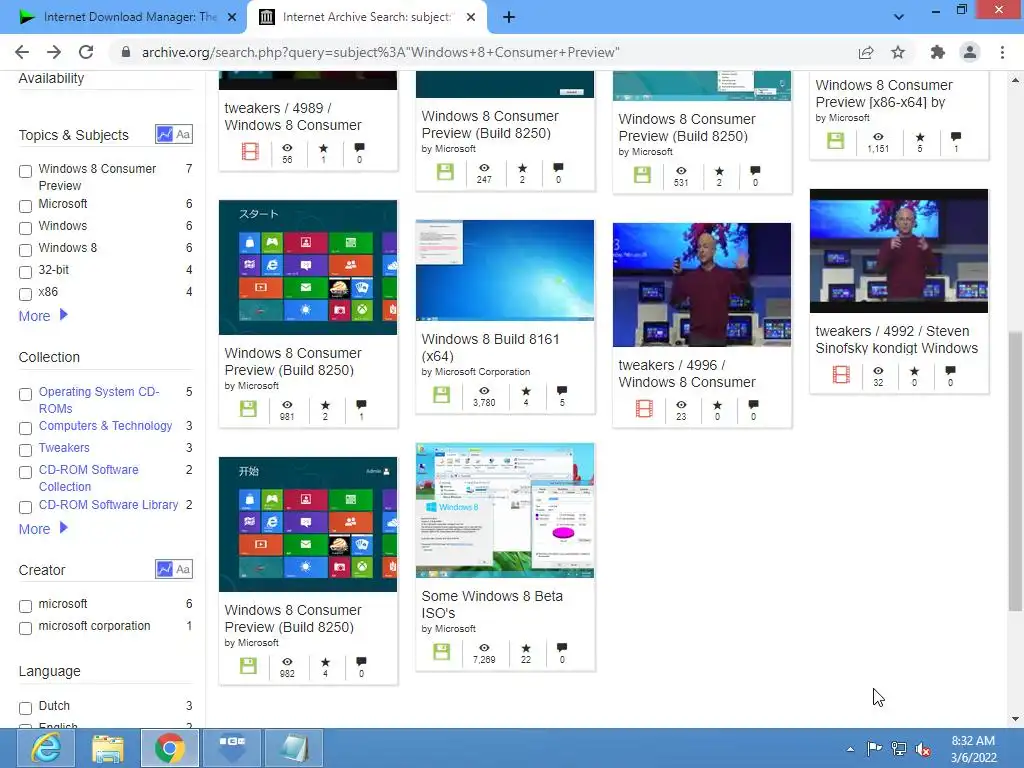Click the tweakers 4996 video thumbnail
1024x768 pixels.
(702, 285)
